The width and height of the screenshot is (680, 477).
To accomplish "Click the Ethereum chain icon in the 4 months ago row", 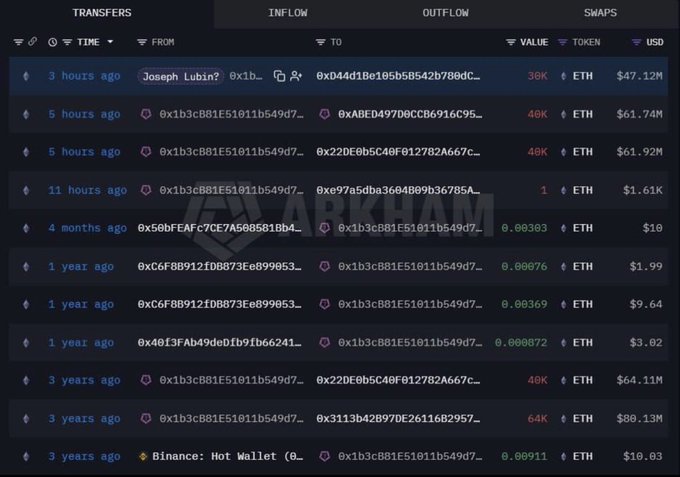I will 26,228.
